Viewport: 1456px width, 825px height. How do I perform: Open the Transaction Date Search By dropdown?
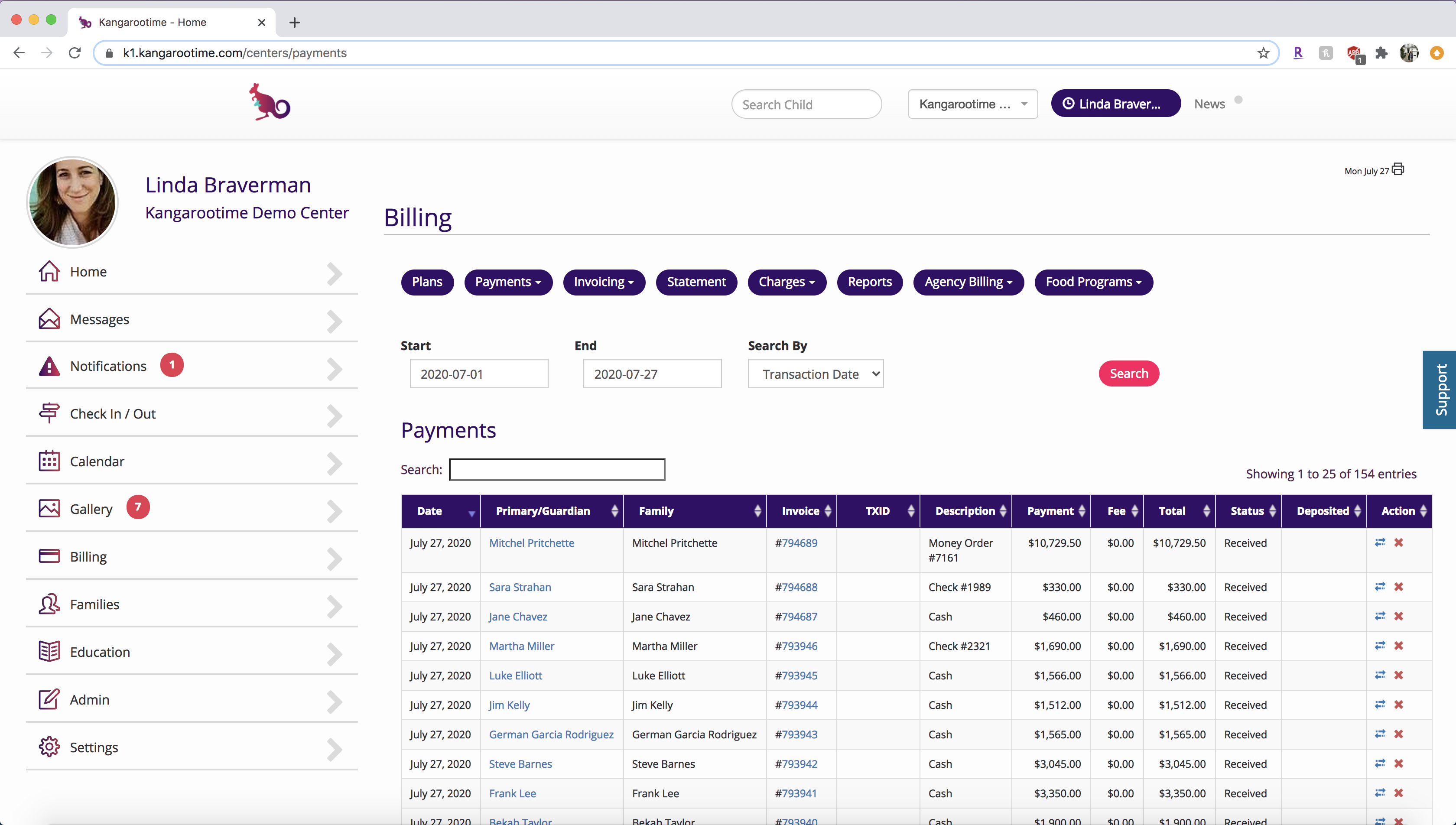click(x=815, y=374)
